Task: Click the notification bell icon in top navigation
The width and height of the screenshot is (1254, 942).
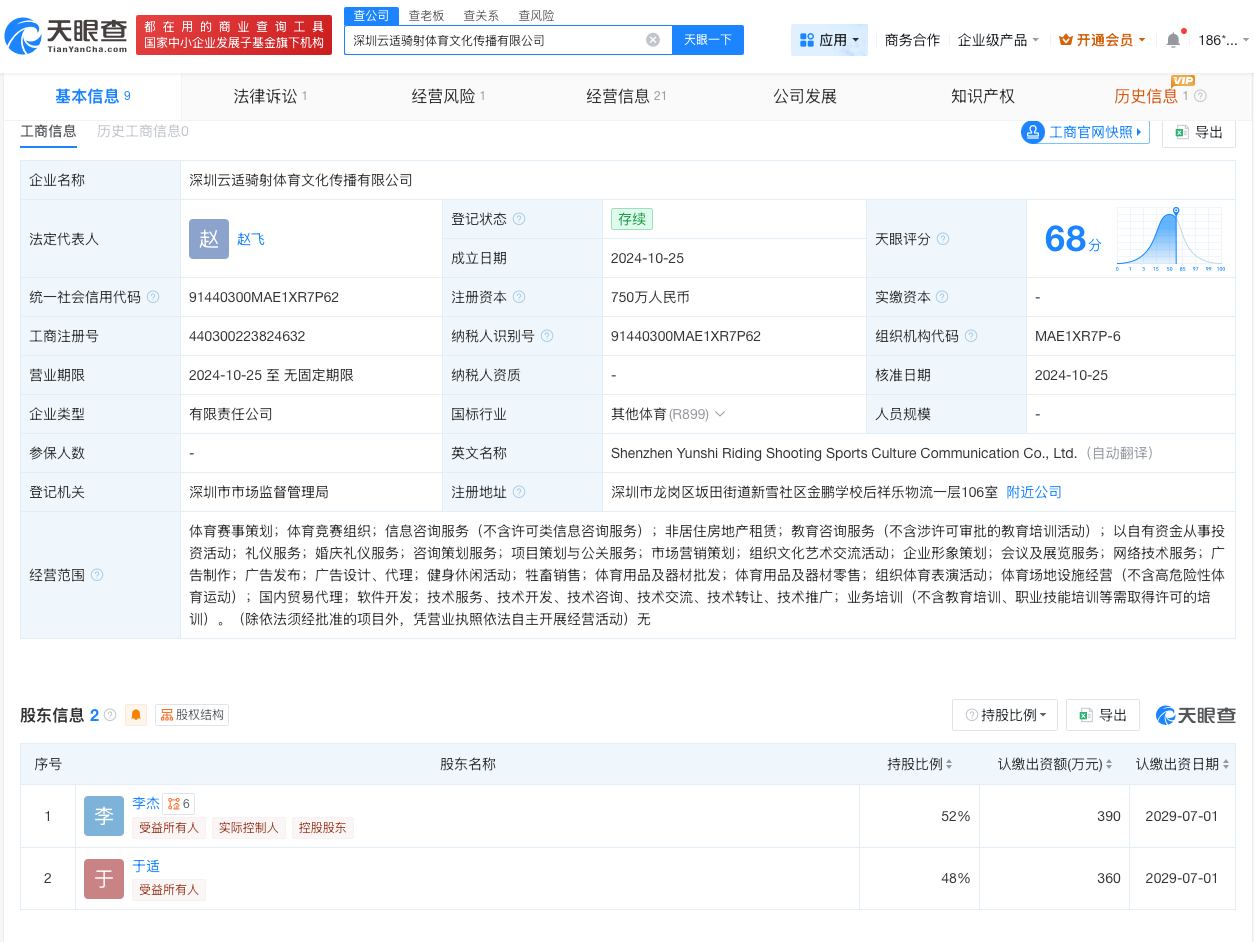Action: pos(1172,39)
